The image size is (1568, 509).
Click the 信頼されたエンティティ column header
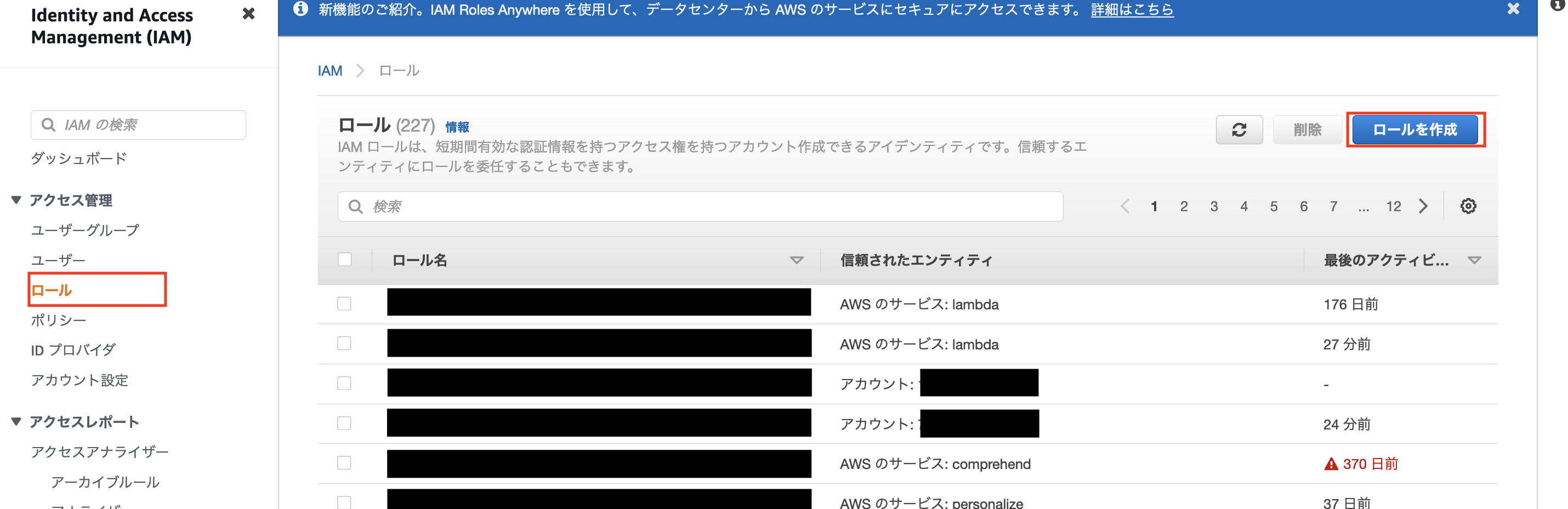[916, 261]
